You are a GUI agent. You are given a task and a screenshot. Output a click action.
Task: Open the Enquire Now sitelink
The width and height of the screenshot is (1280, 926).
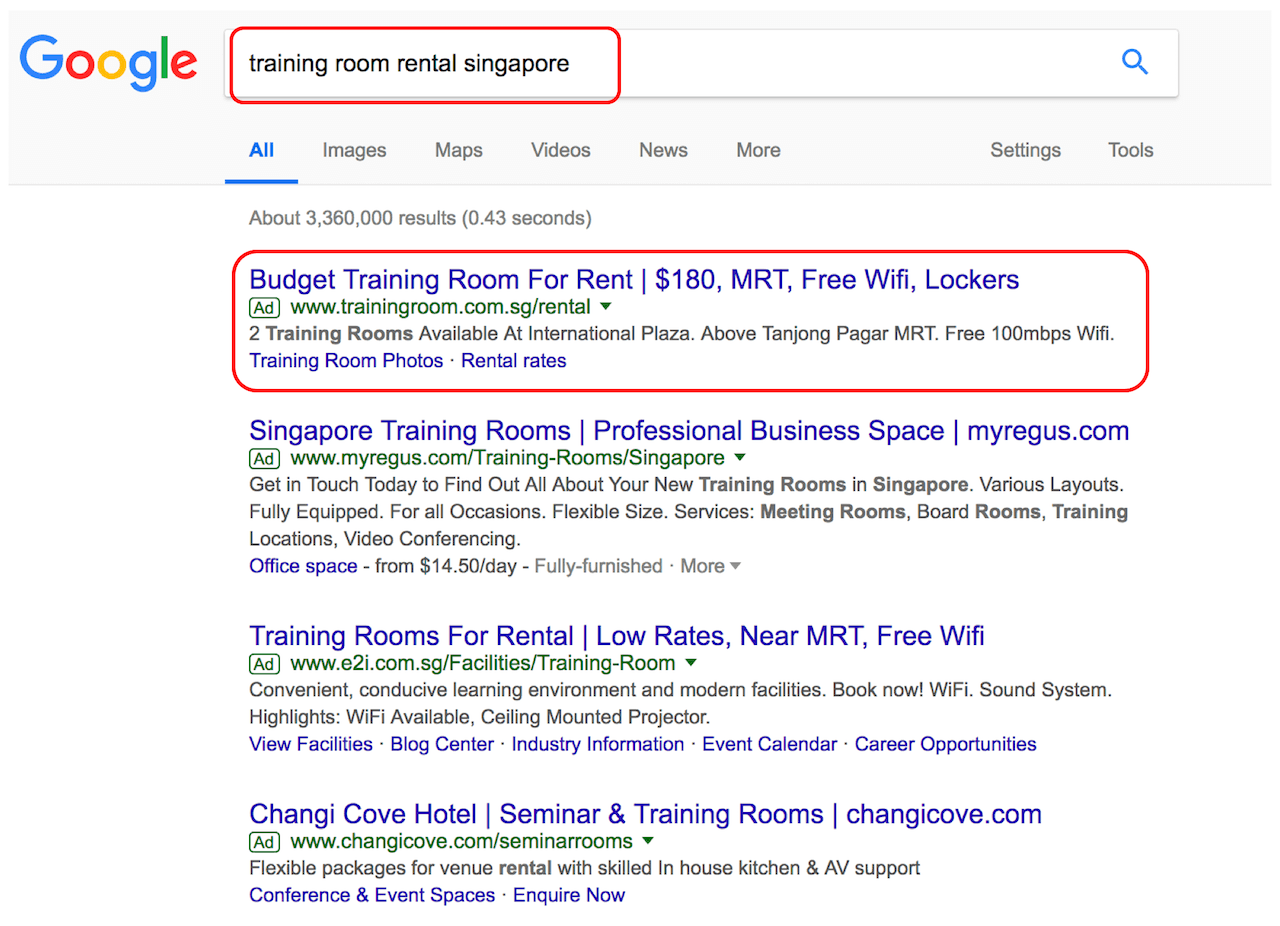point(569,895)
